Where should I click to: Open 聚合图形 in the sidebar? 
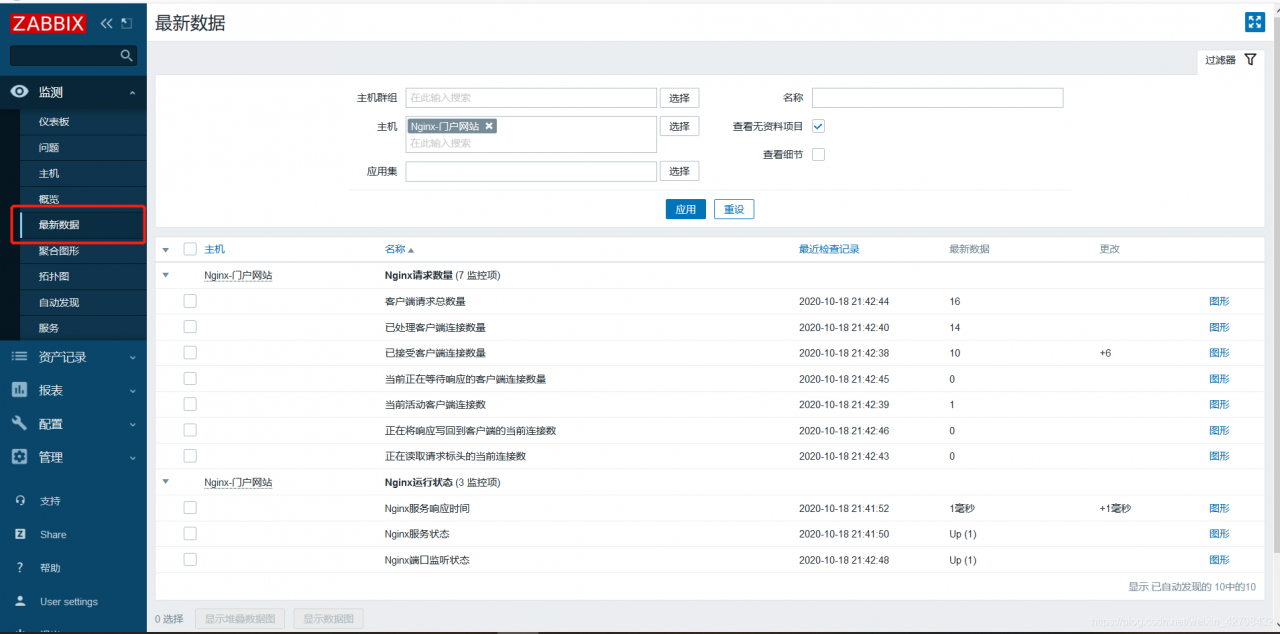(x=59, y=251)
